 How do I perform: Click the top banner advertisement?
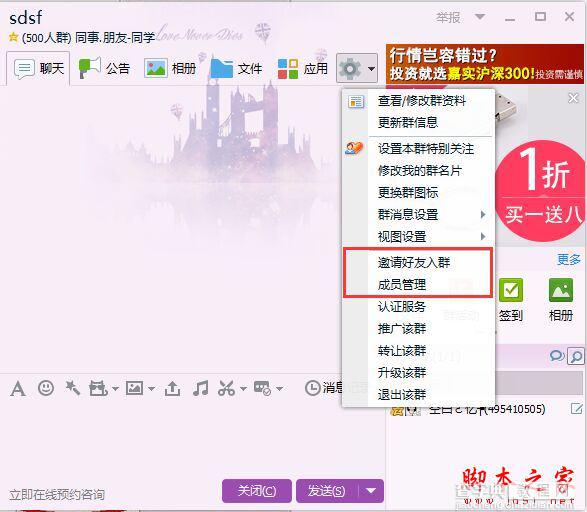(x=485, y=63)
